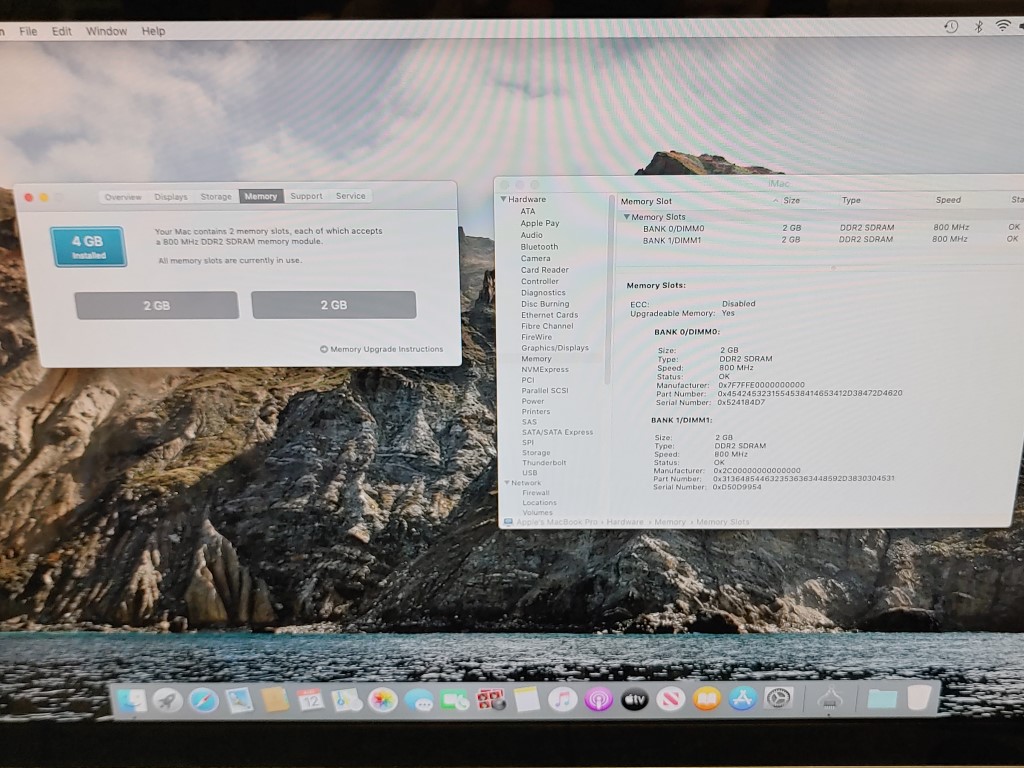Screen dimensions: 1024x768
Task: Sort by Size column header
Action: point(792,200)
